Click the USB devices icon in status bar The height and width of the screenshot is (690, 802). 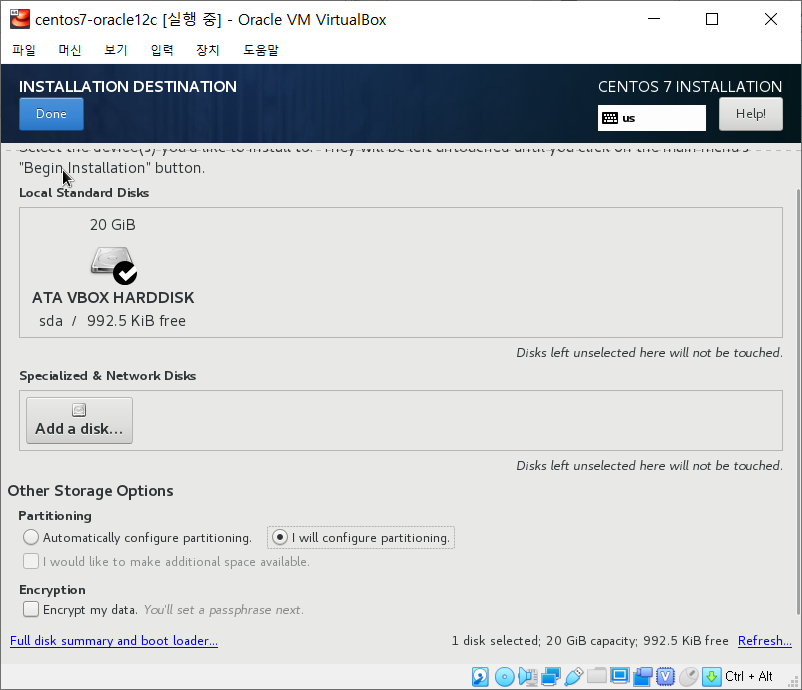click(x=573, y=676)
